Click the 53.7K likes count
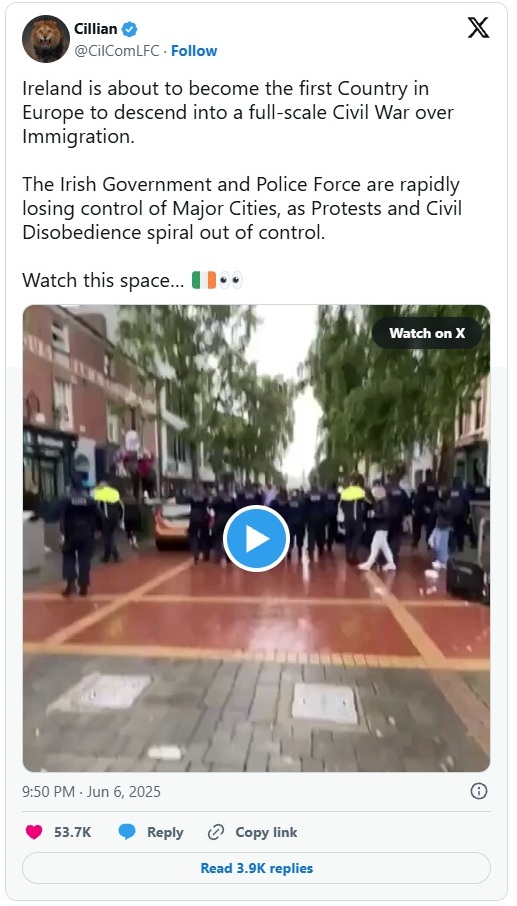The image size is (517, 906). [73, 832]
